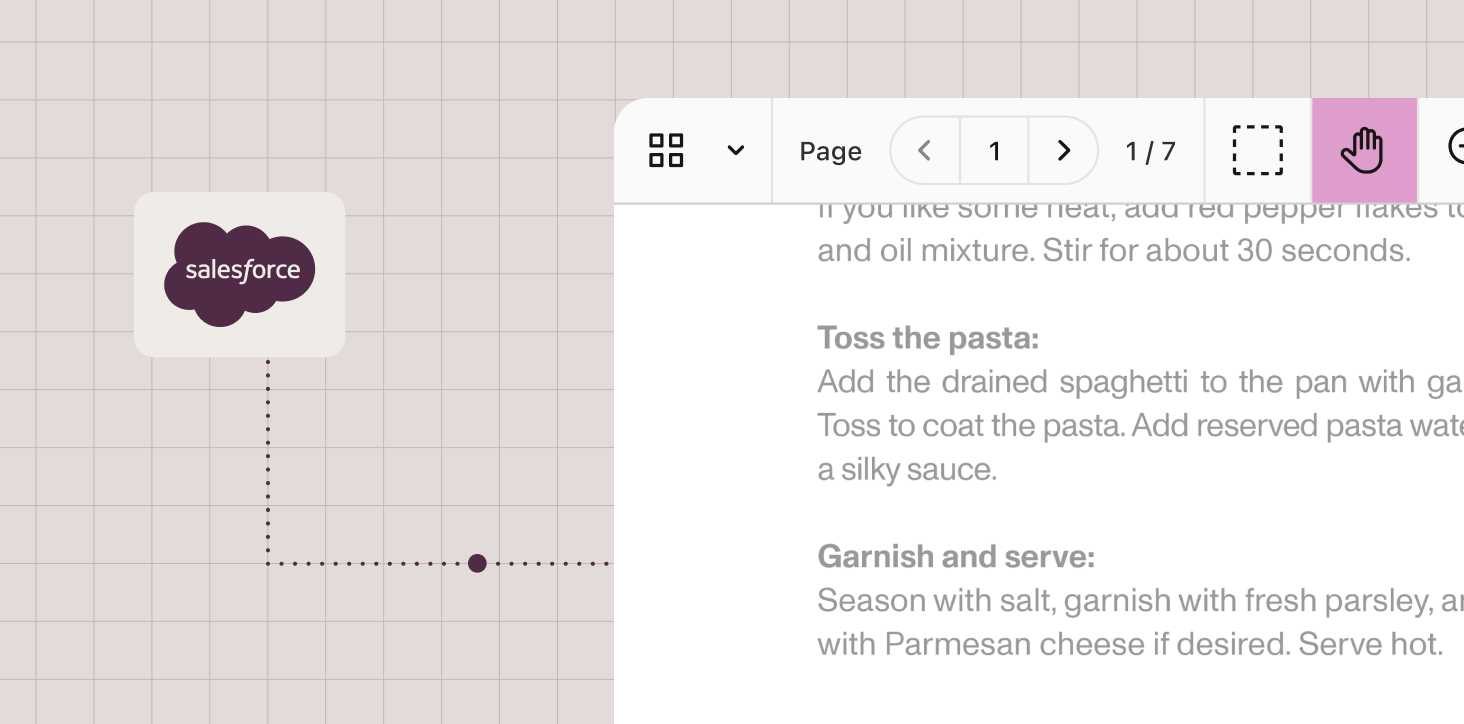Click the four-square grid icon in the toolbar
This screenshot has height=724, width=1464.
coord(666,151)
